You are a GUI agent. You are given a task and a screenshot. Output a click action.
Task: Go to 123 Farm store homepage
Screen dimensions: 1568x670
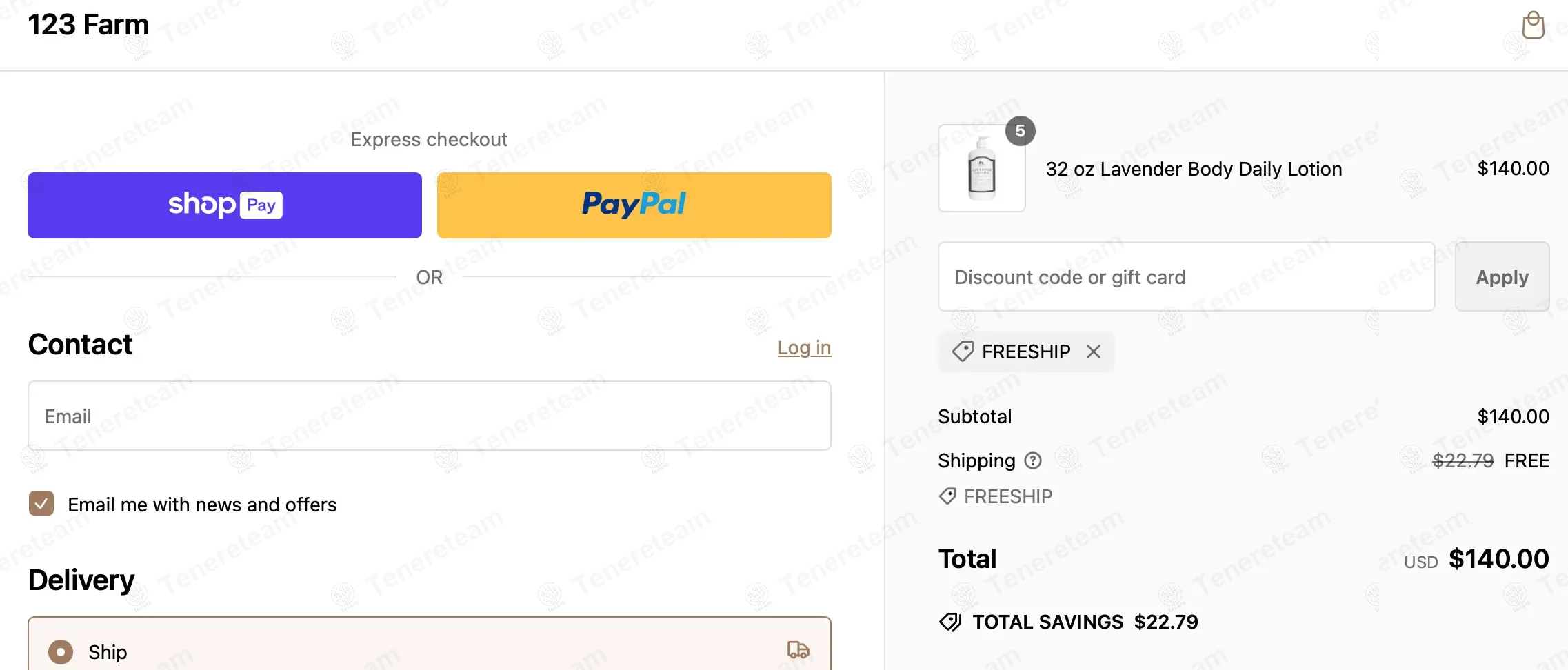point(88,25)
